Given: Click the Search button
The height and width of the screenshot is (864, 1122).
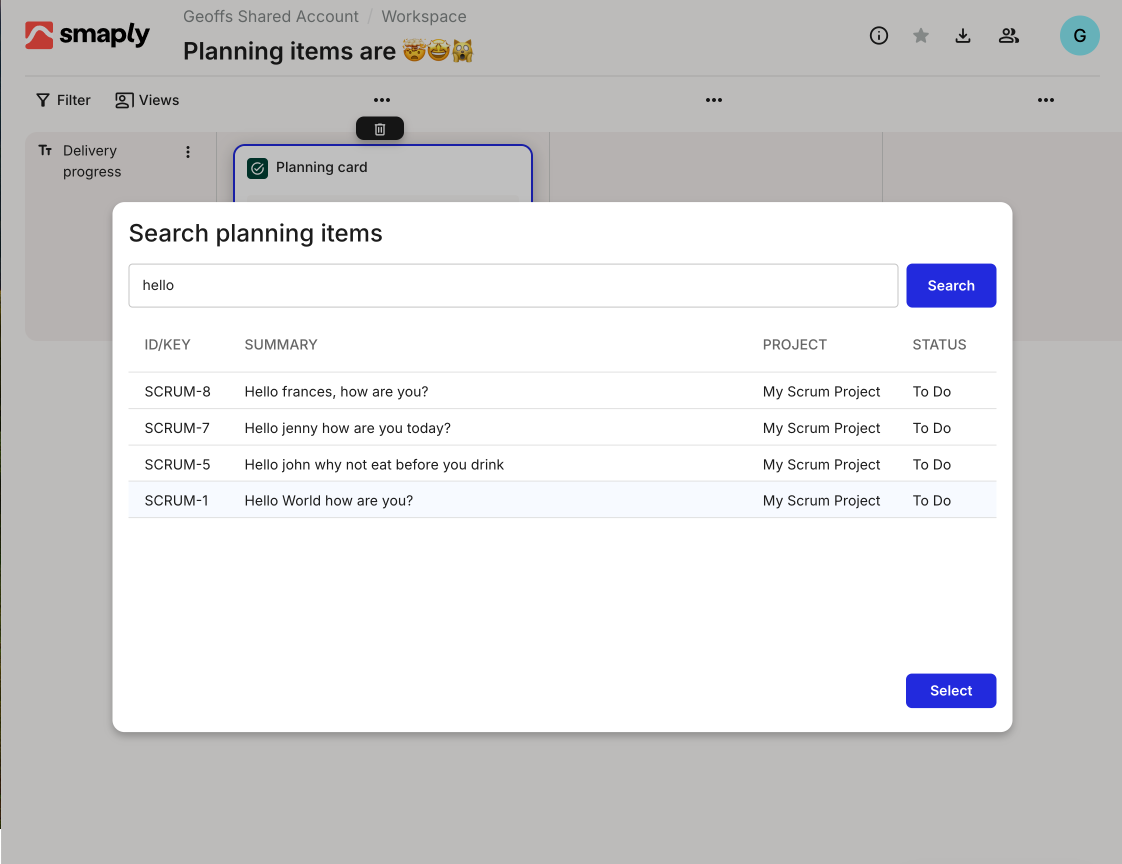Looking at the screenshot, I should pos(950,285).
